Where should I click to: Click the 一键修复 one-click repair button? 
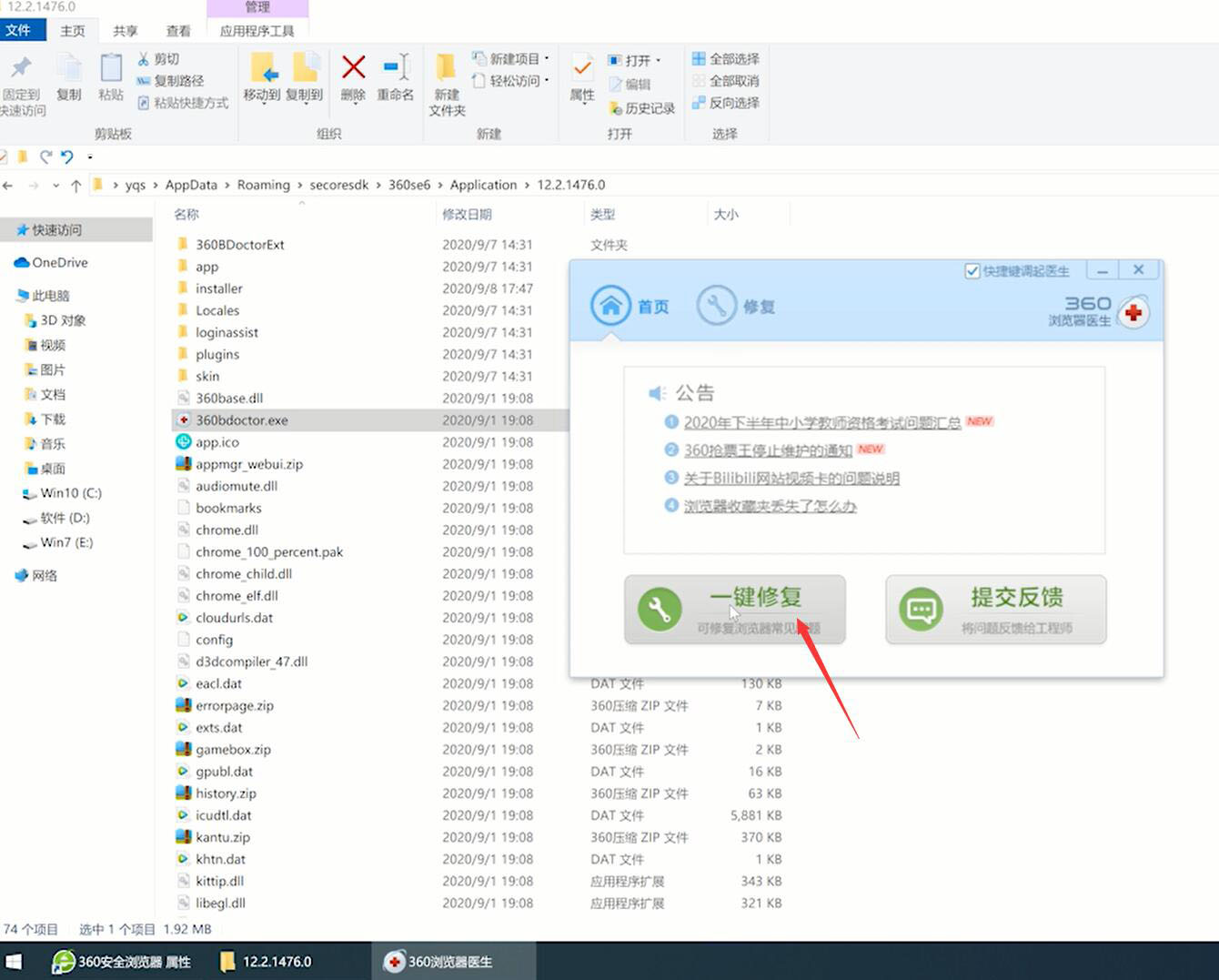click(734, 609)
